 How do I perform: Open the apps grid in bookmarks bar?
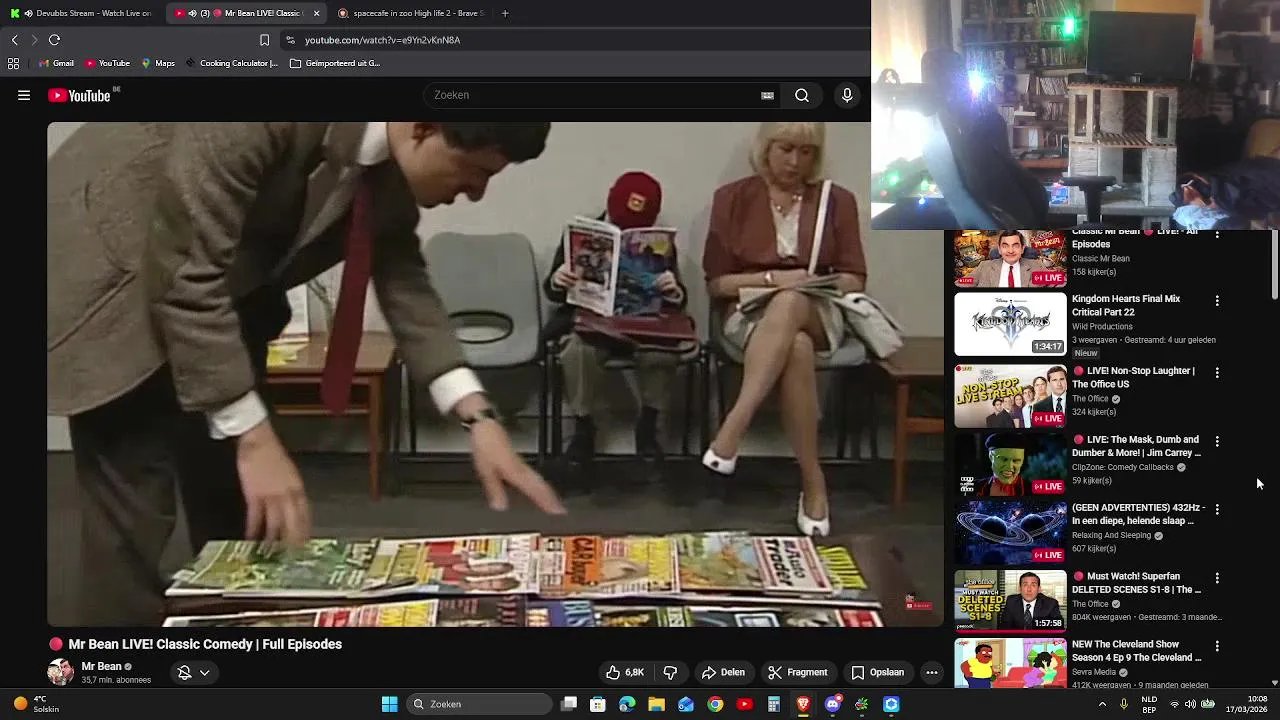13,63
